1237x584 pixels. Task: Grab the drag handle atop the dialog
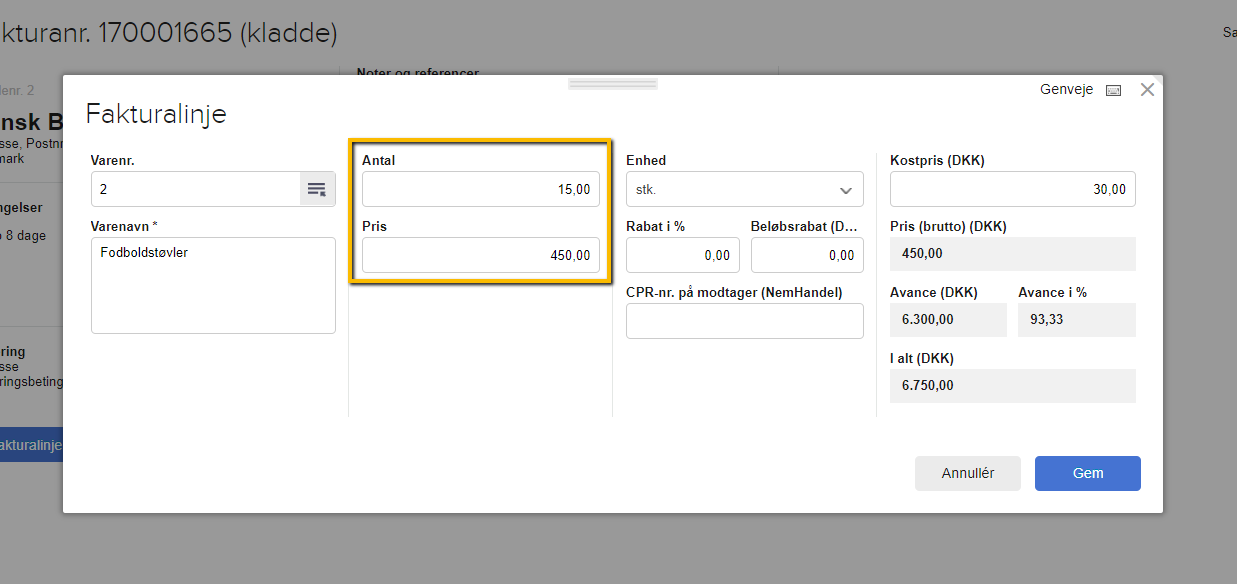612,84
